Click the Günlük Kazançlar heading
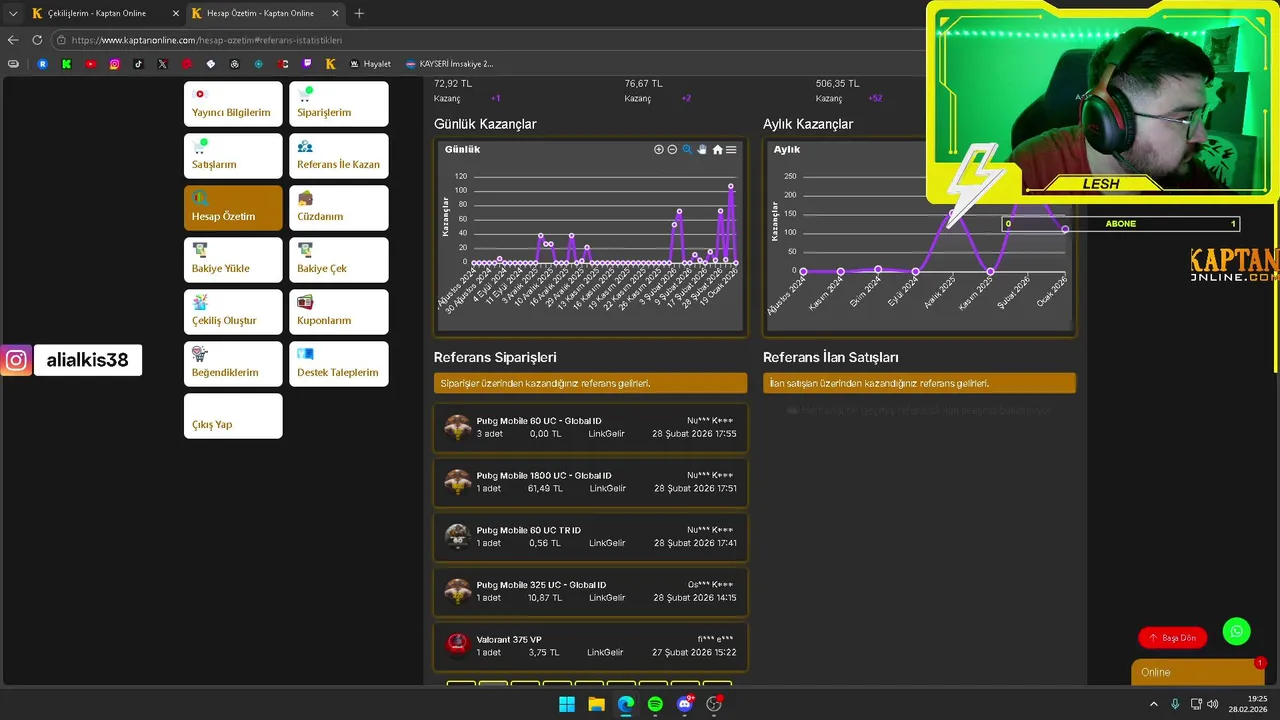 click(485, 124)
